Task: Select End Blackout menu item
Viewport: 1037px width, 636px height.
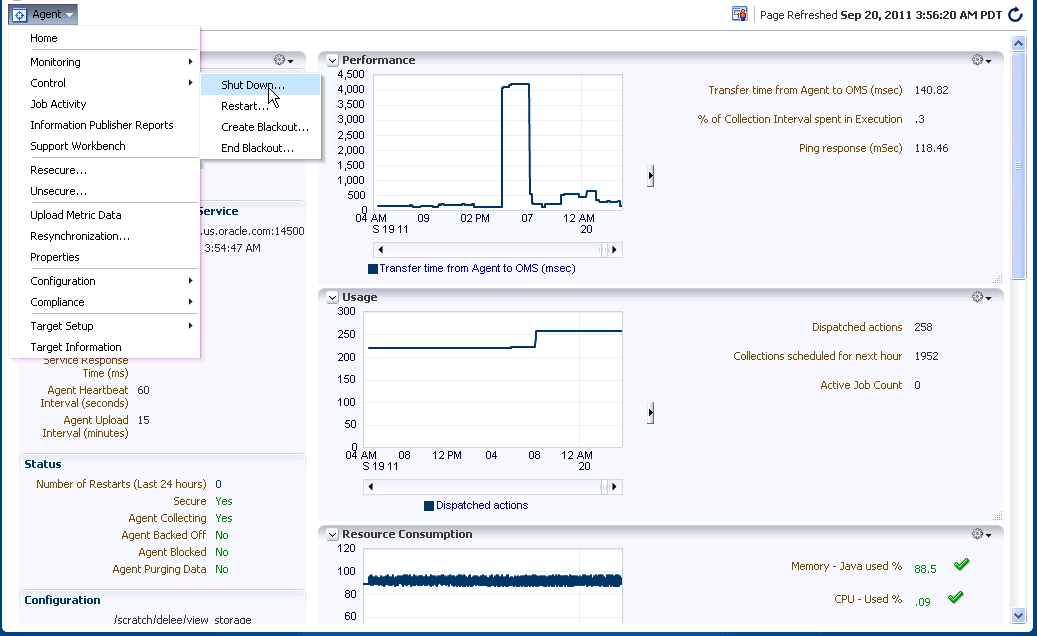Action: tap(261, 148)
